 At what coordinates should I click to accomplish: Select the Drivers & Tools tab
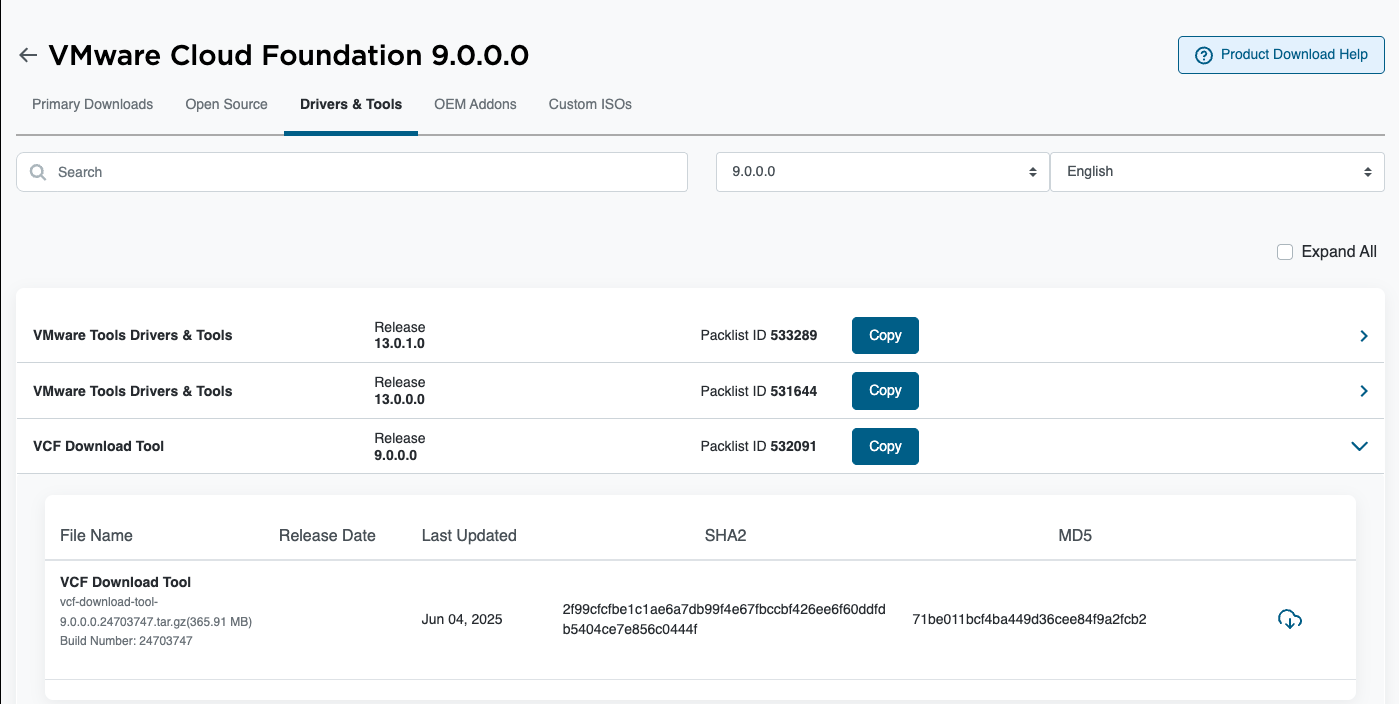[351, 104]
